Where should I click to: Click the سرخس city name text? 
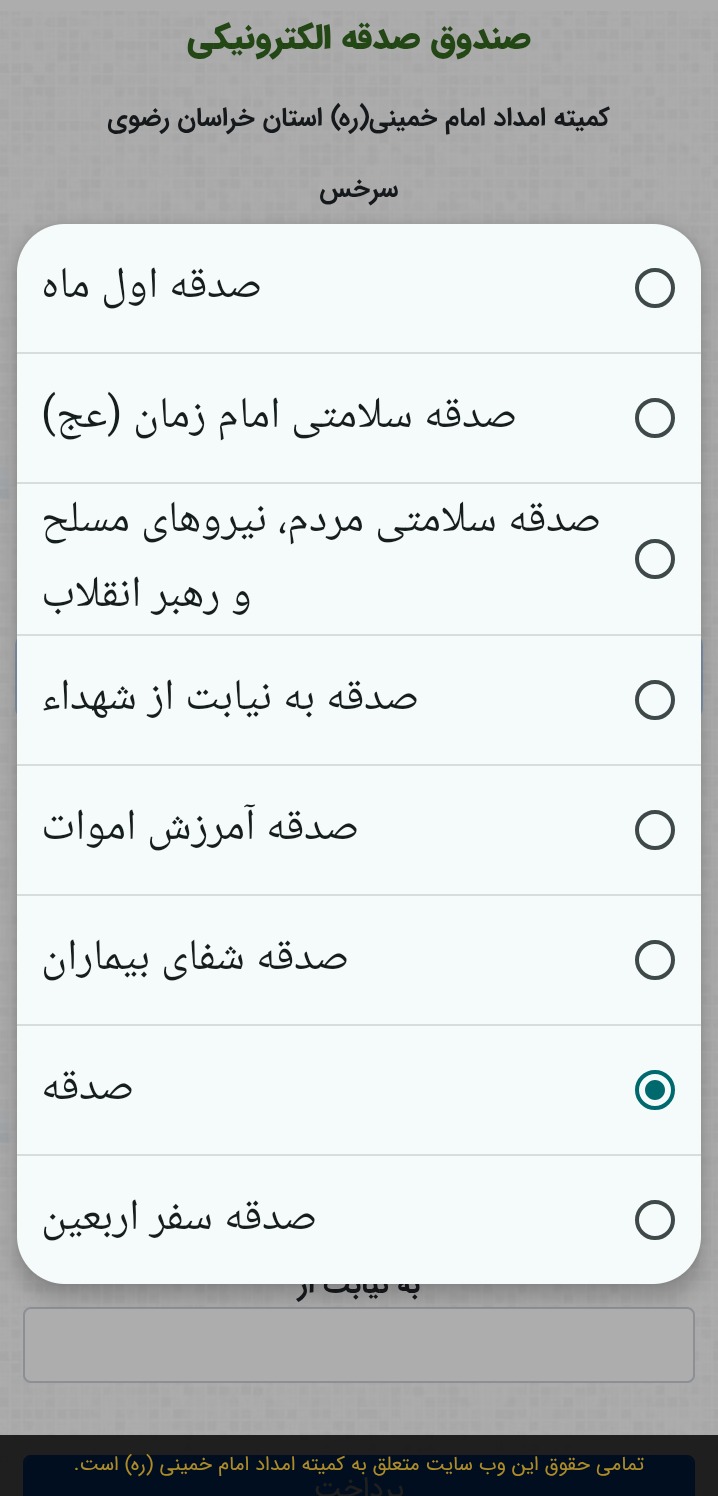coord(358,190)
